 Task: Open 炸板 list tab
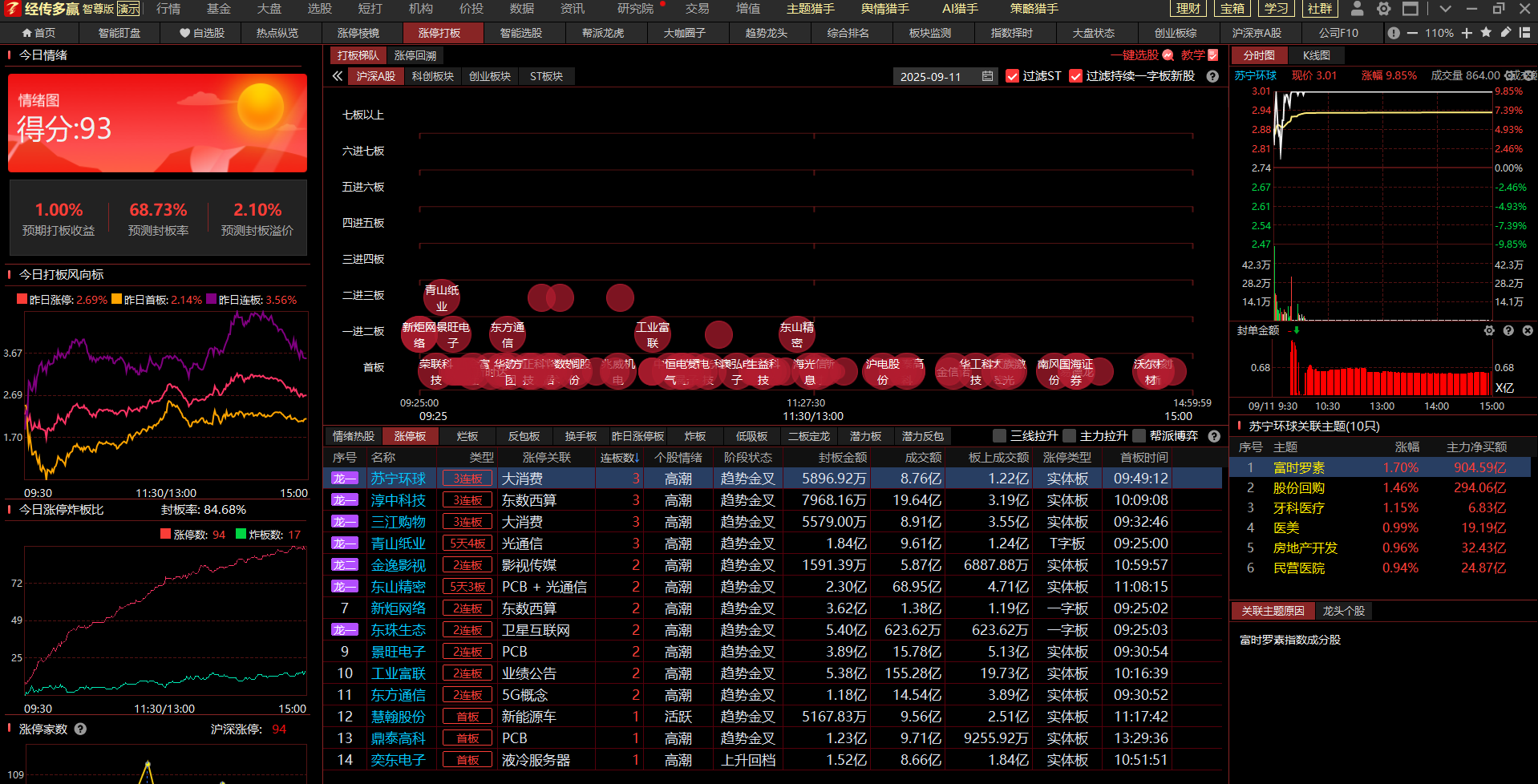click(695, 436)
